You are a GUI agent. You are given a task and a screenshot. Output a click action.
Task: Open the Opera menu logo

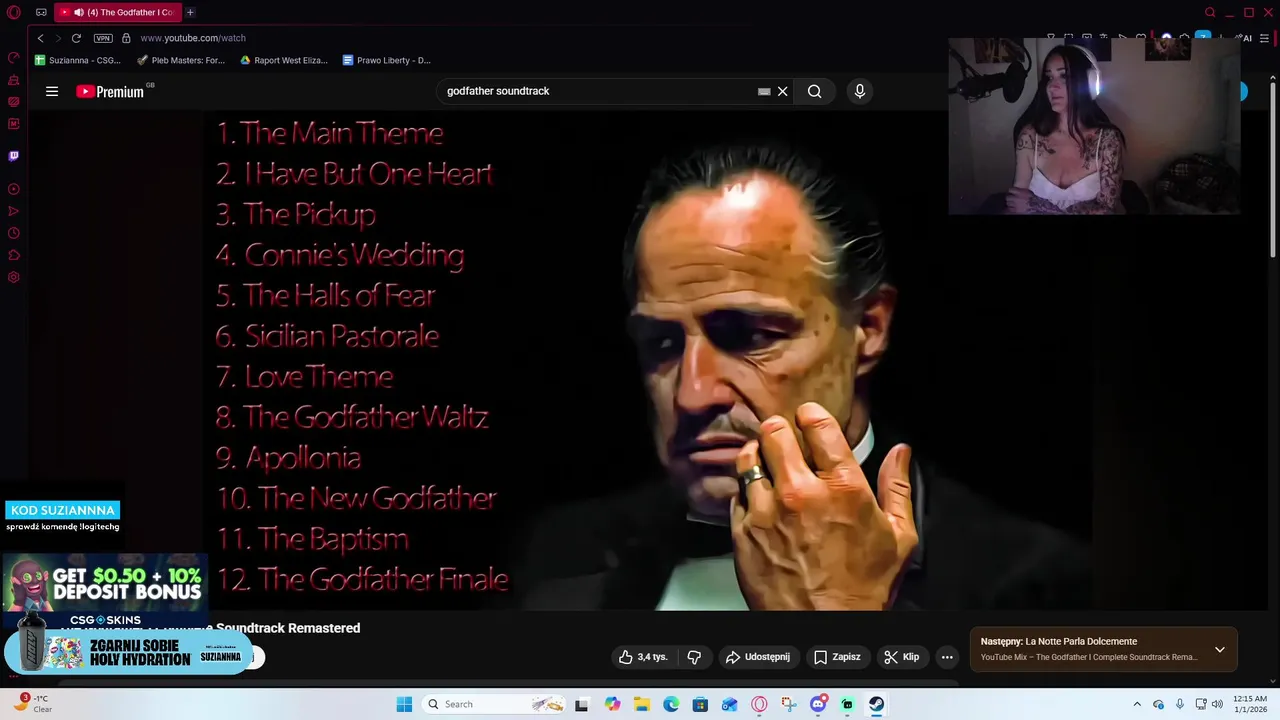(x=14, y=13)
